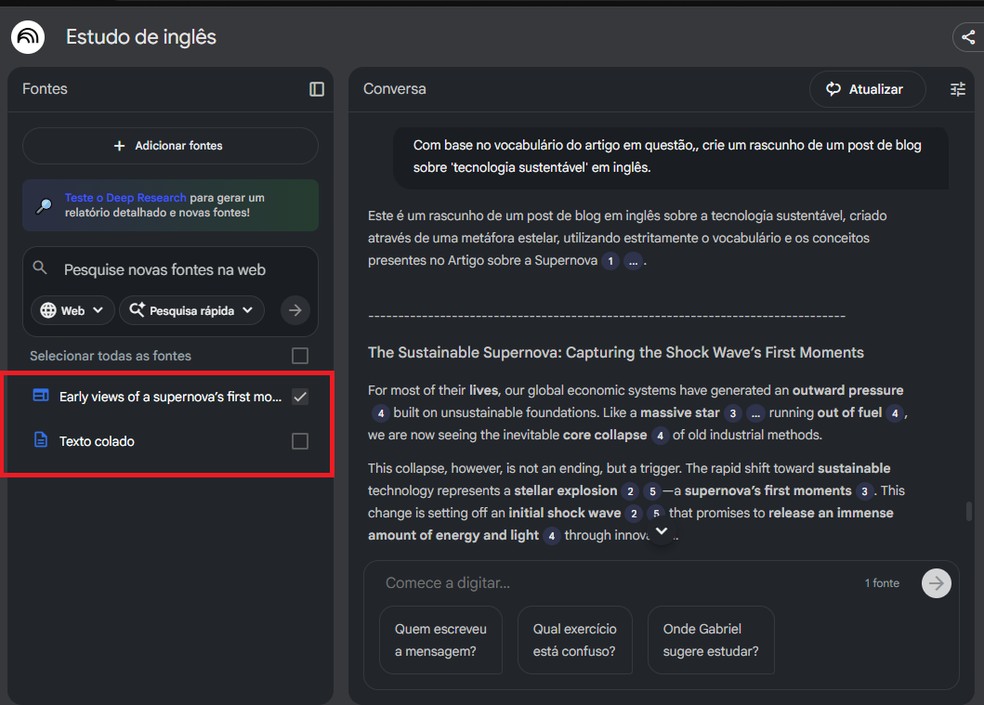Focus the Comece a digitar input field
This screenshot has height=705, width=984.
[x=600, y=583]
